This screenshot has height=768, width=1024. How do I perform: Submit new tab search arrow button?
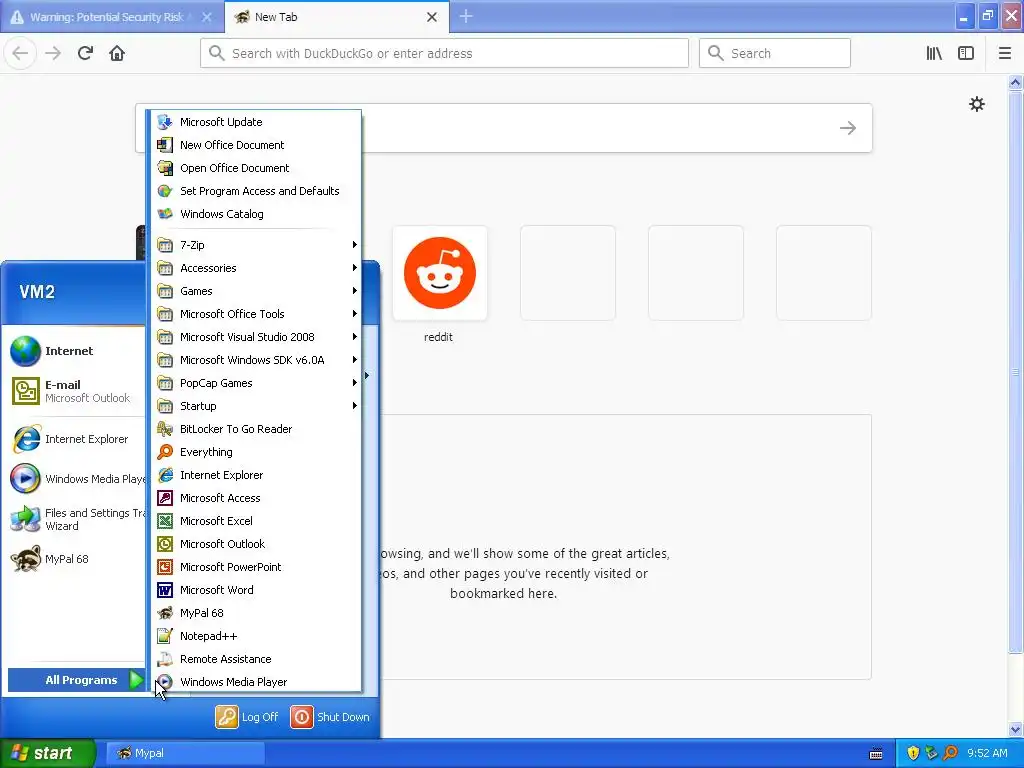[x=848, y=128]
